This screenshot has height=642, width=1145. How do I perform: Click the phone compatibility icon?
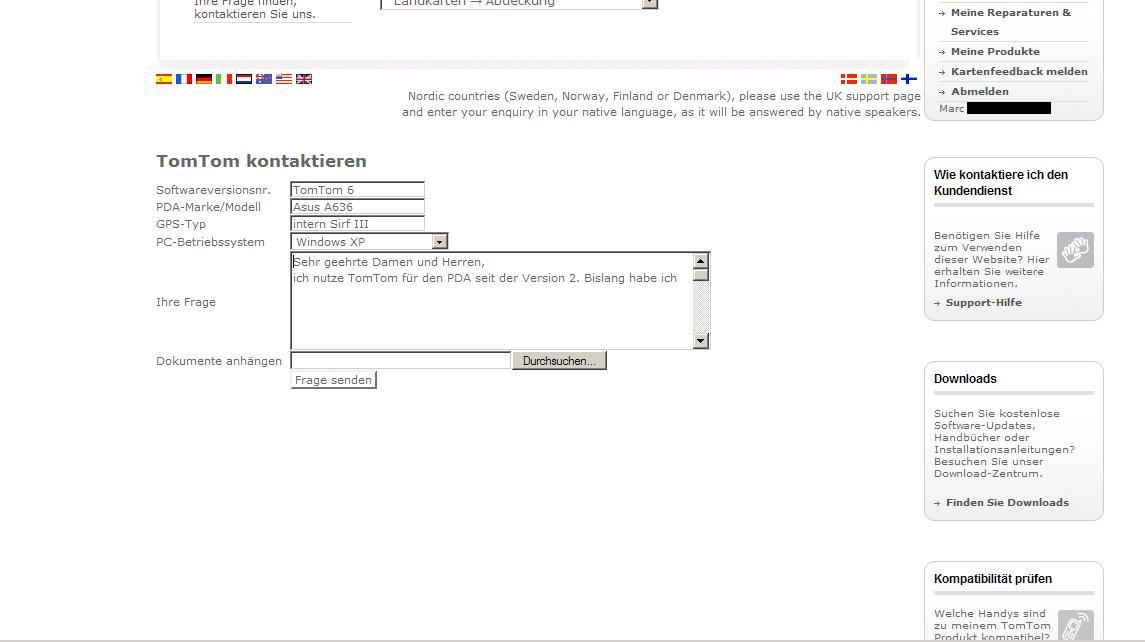(x=1076, y=626)
